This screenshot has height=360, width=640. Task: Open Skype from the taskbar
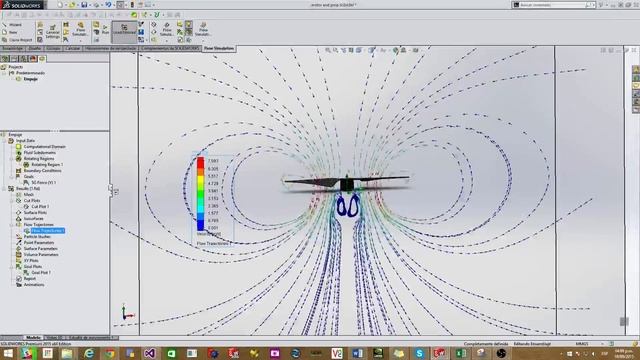pos(419,353)
